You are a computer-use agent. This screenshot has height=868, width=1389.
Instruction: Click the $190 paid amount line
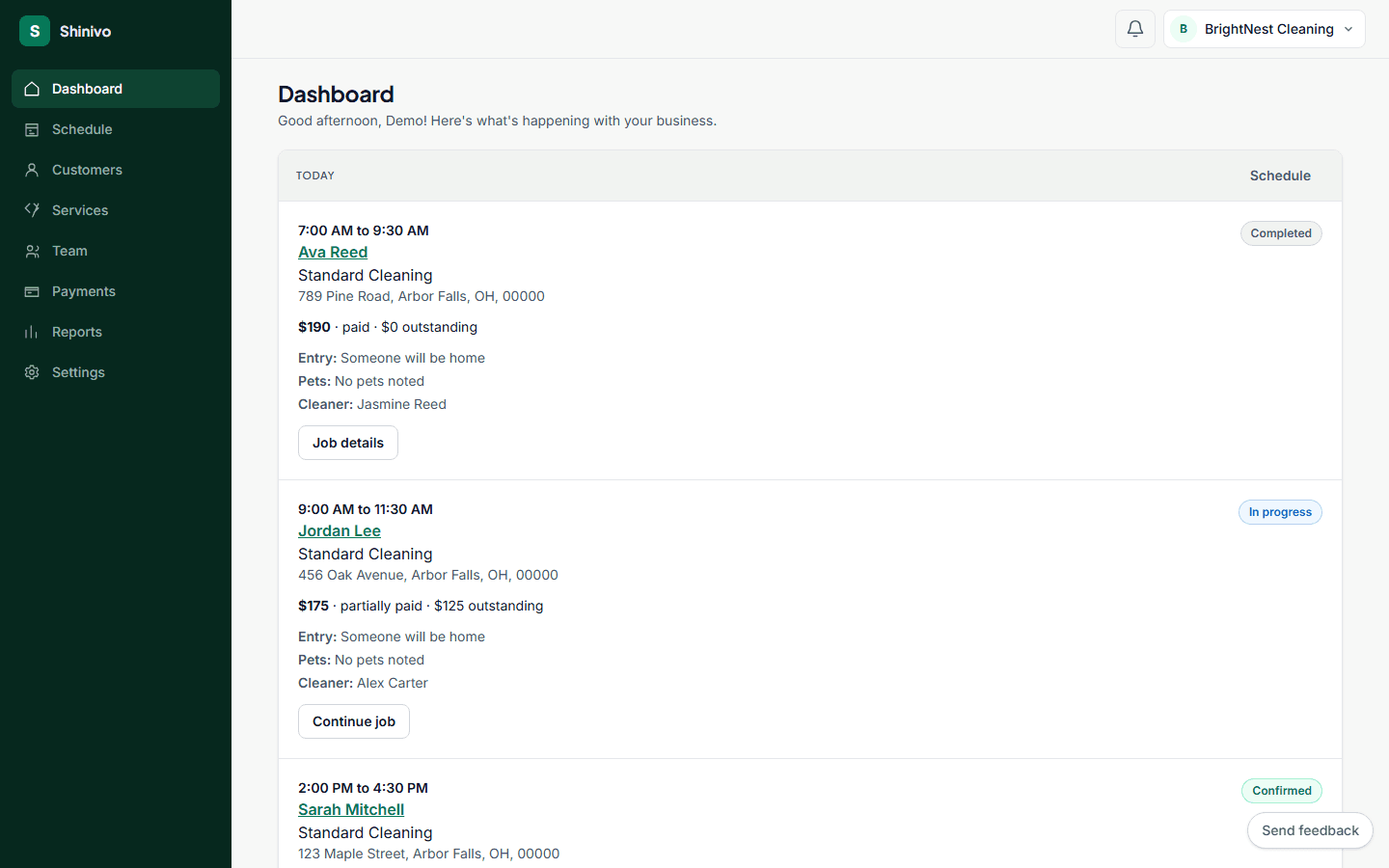(388, 327)
